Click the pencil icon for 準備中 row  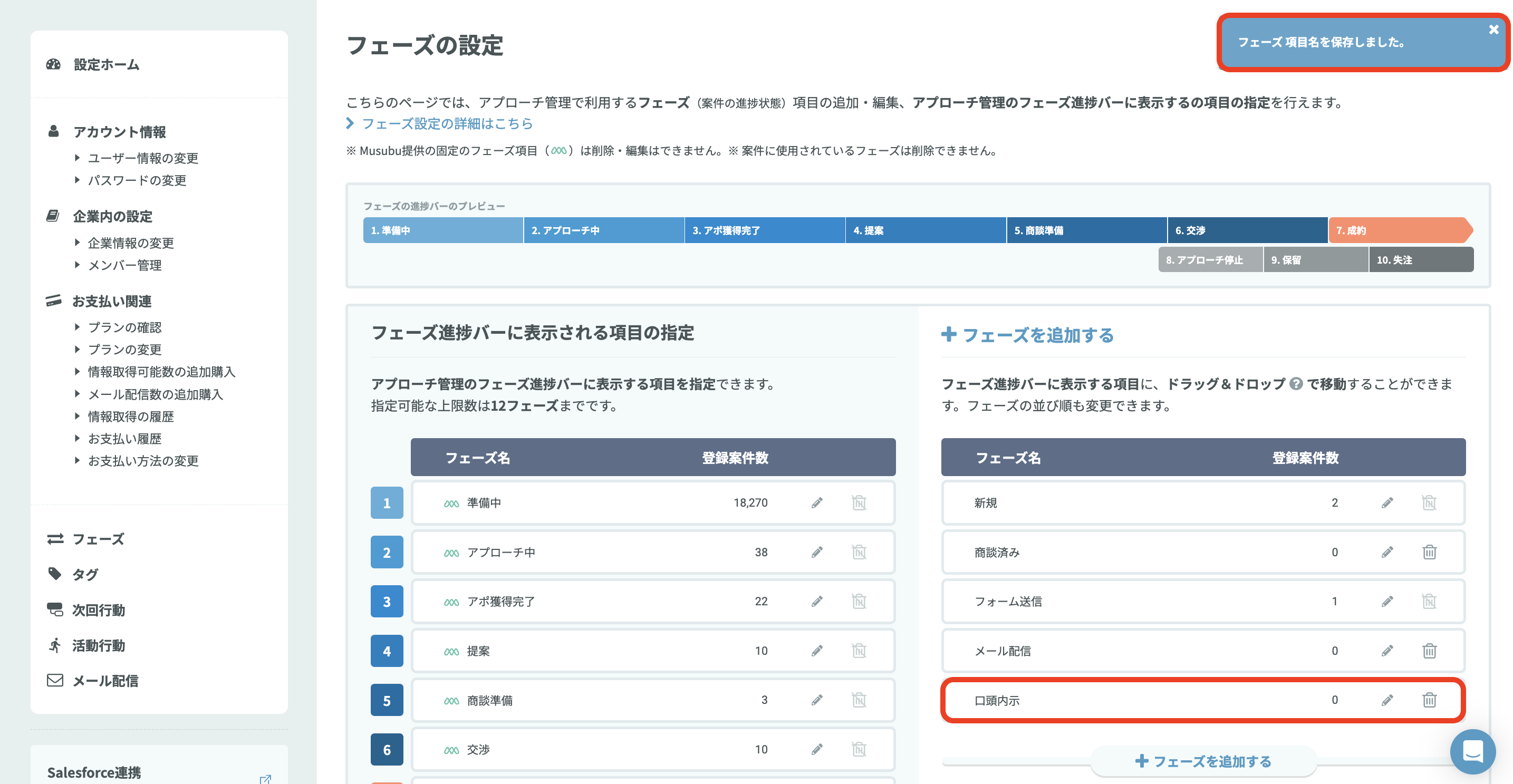pos(816,502)
